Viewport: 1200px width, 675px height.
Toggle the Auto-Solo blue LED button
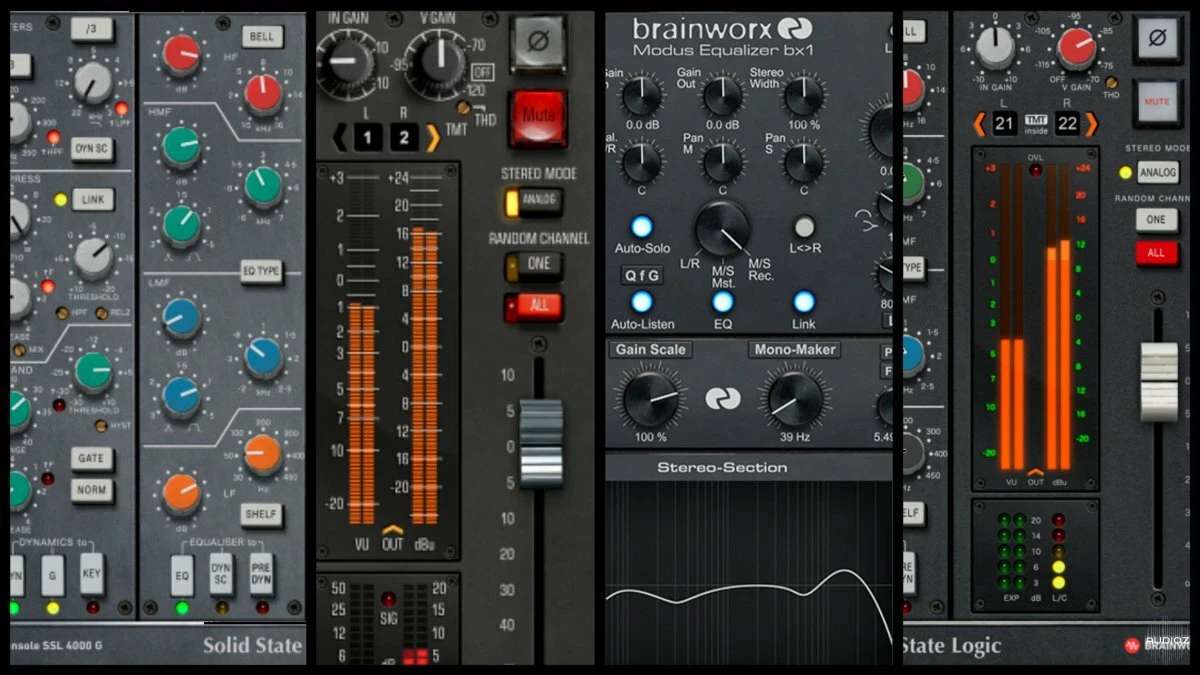tap(642, 226)
